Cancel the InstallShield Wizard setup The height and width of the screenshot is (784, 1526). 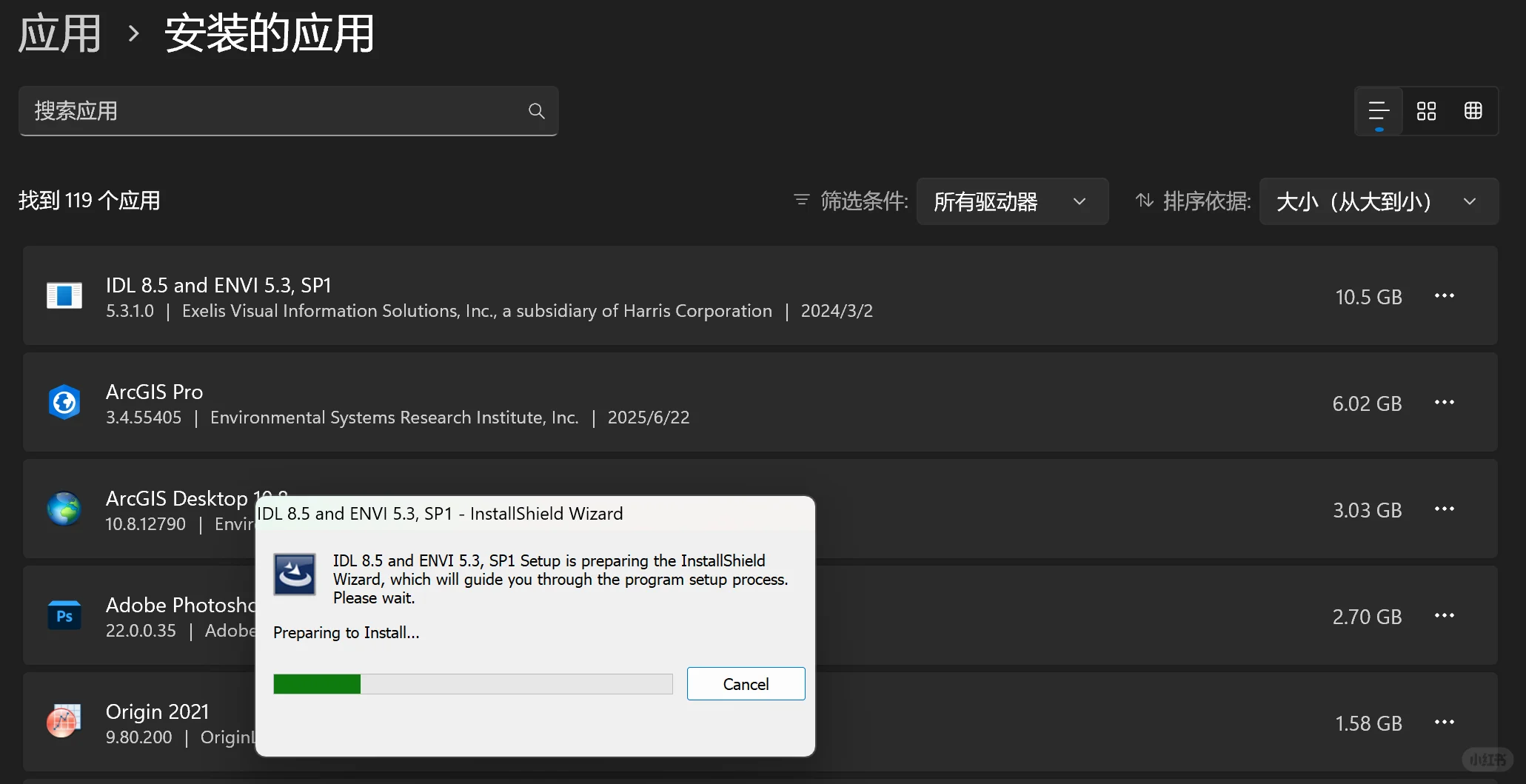pyautogui.click(x=746, y=684)
